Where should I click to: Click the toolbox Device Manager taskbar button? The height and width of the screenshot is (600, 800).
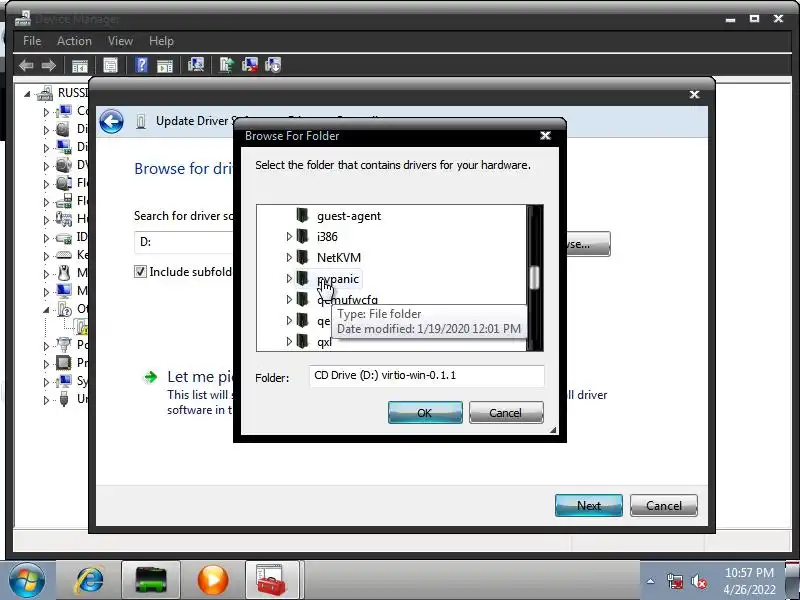pos(271,580)
